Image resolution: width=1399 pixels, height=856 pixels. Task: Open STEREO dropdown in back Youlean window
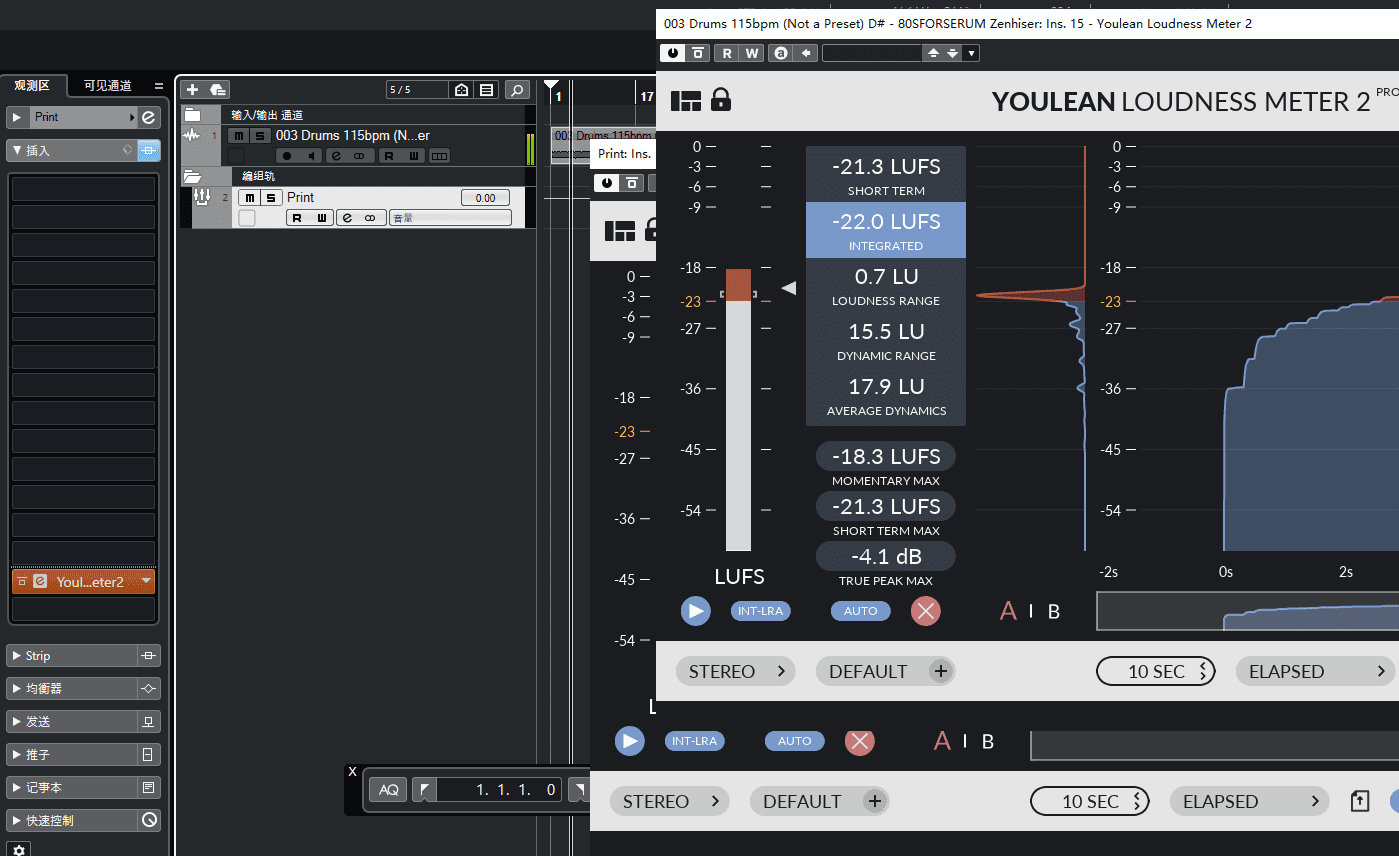(x=670, y=801)
